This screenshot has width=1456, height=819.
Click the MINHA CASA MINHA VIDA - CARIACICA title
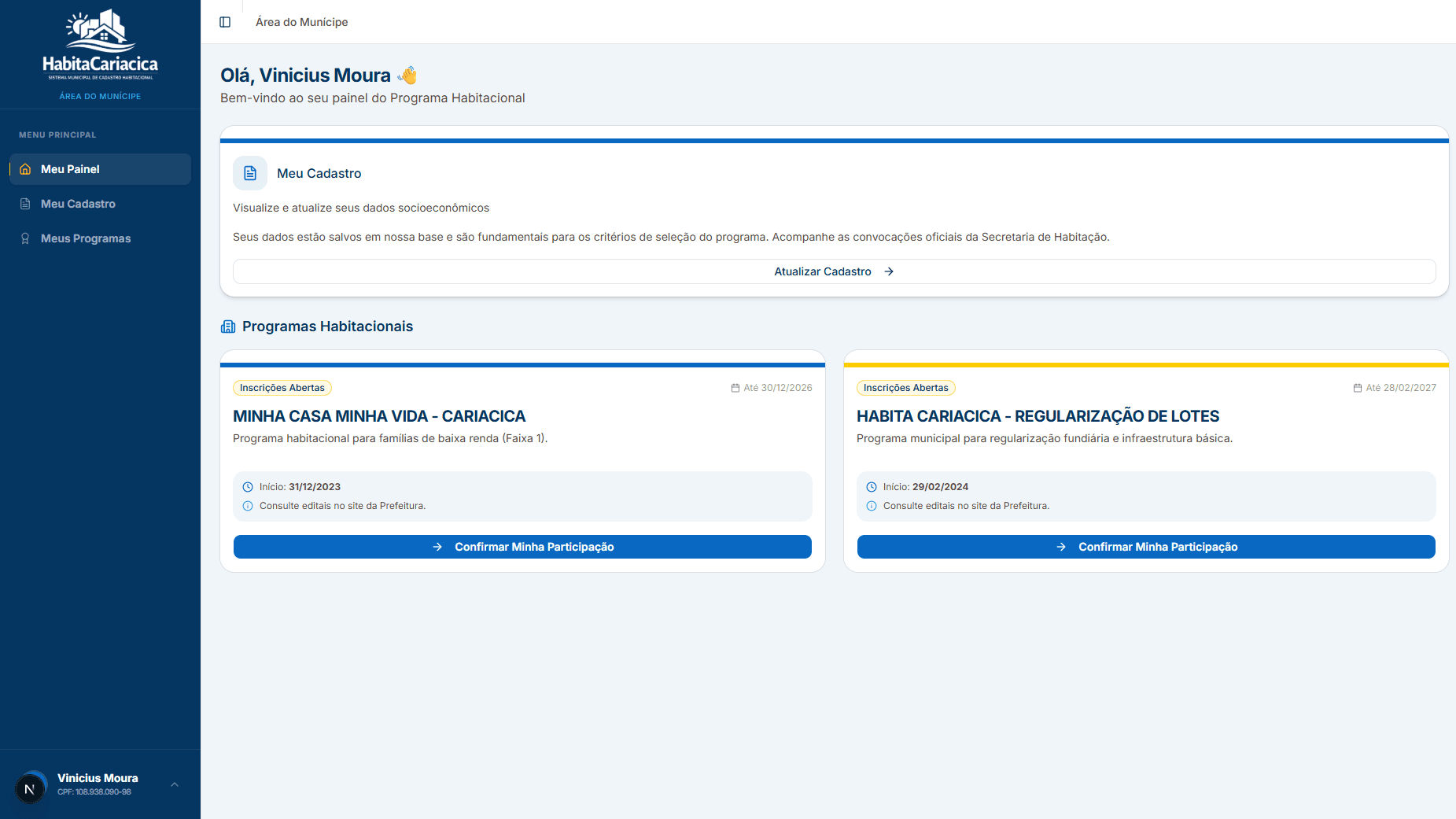pos(379,416)
